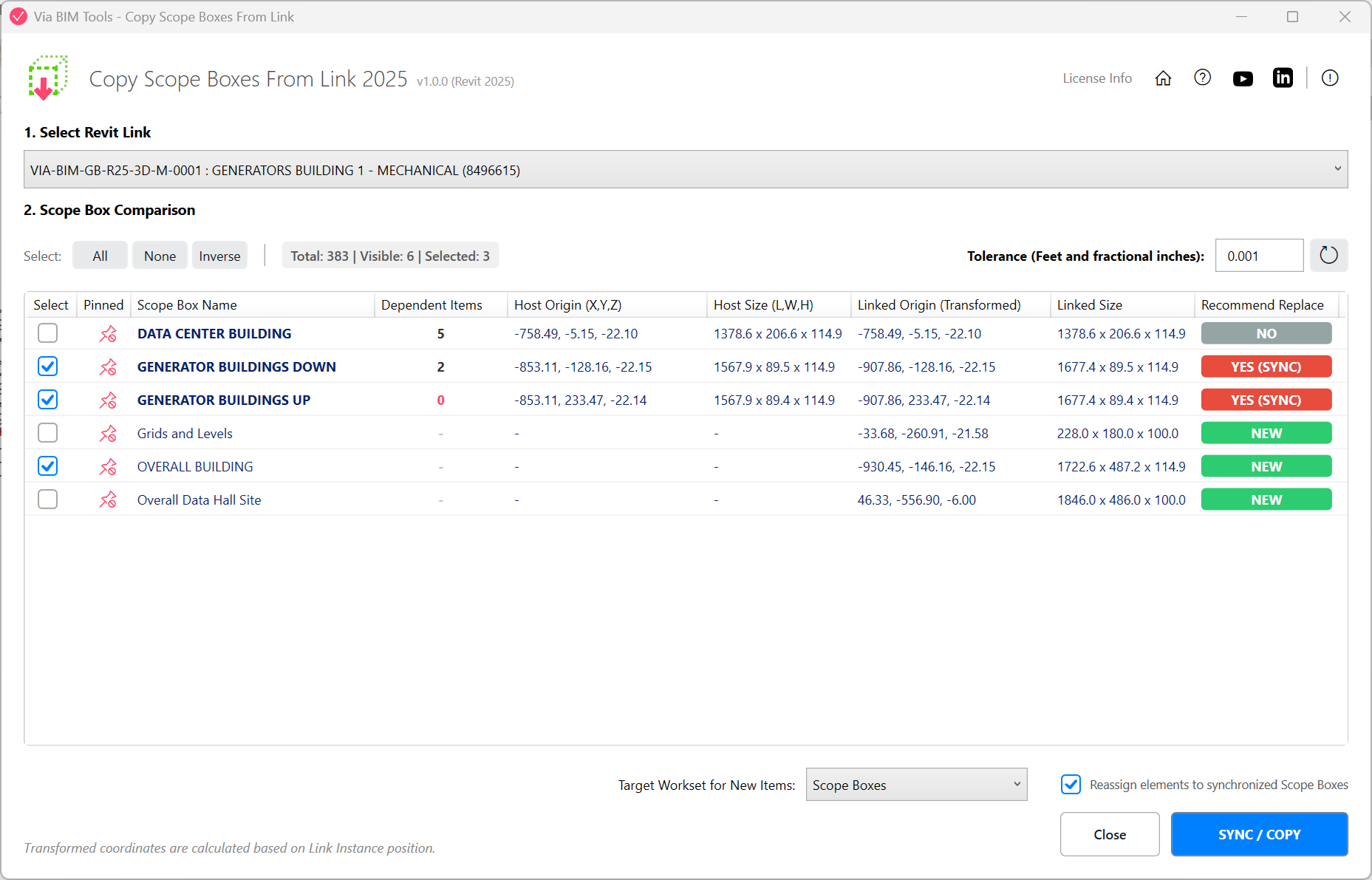Sort by Recommend Replace column header
Image resolution: width=1372 pixels, height=880 pixels.
tap(1266, 305)
